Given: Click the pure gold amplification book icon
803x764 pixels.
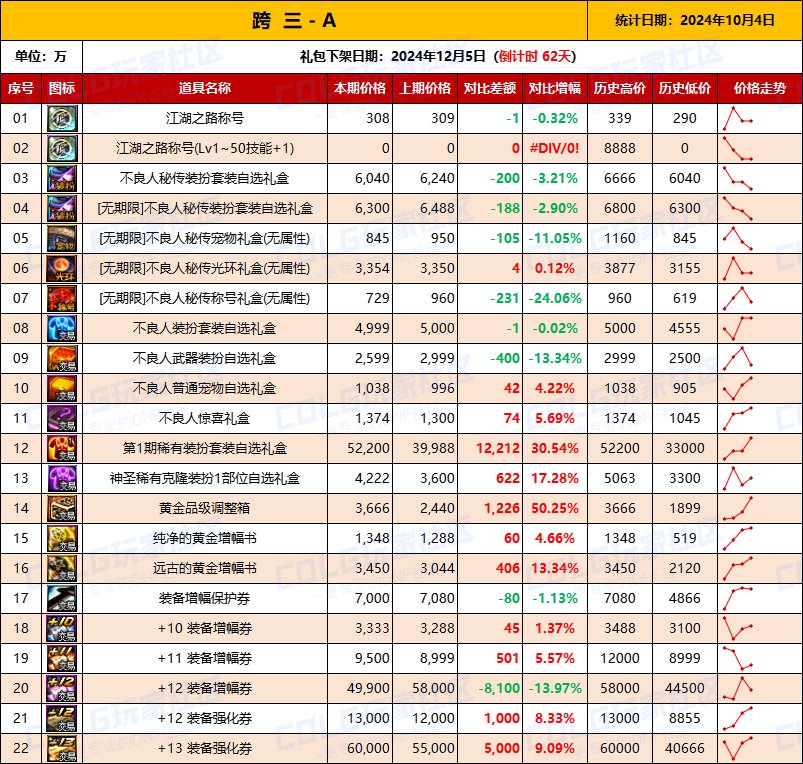Looking at the screenshot, I should (62, 538).
